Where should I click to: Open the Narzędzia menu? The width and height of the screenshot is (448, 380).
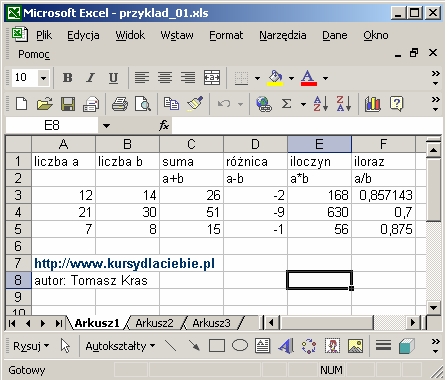click(283, 35)
